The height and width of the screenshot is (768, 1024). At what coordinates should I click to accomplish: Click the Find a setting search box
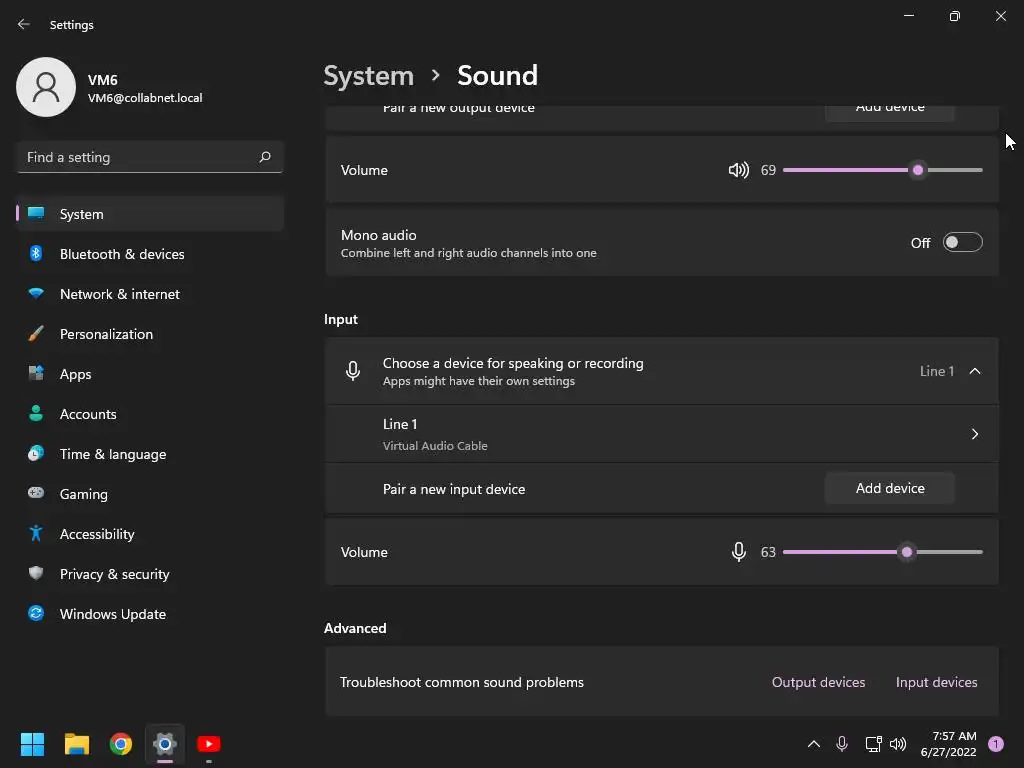[x=138, y=157]
